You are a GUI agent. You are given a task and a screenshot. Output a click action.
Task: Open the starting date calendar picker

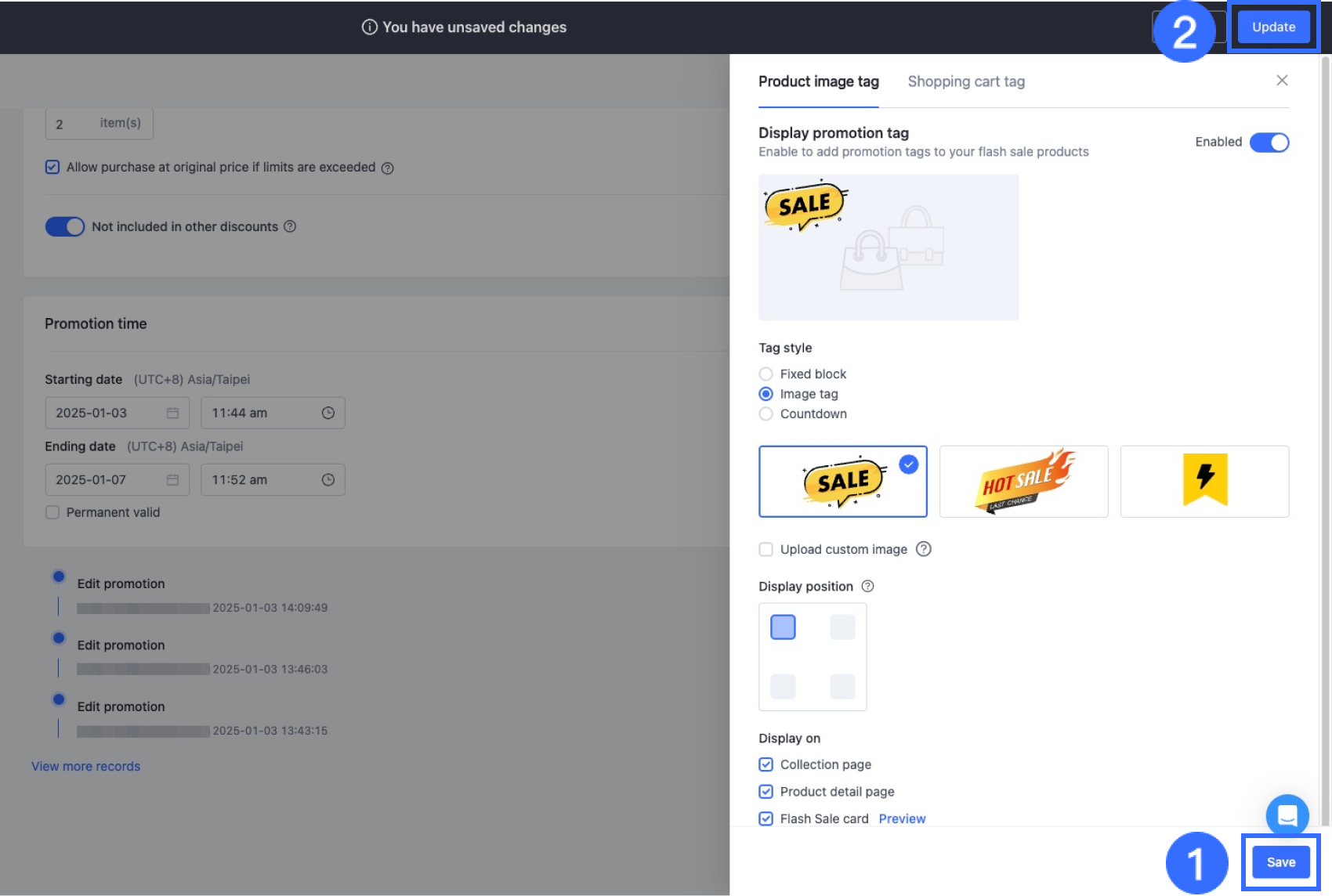(172, 413)
